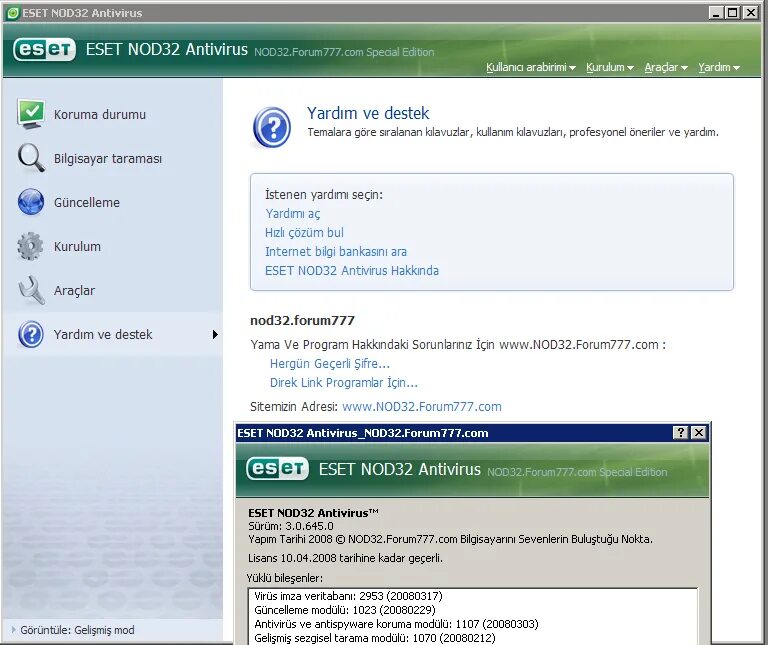Viewport: 768px width, 645px height.
Task: Select Kurulum label in sidebar
Action: pyautogui.click(x=77, y=246)
